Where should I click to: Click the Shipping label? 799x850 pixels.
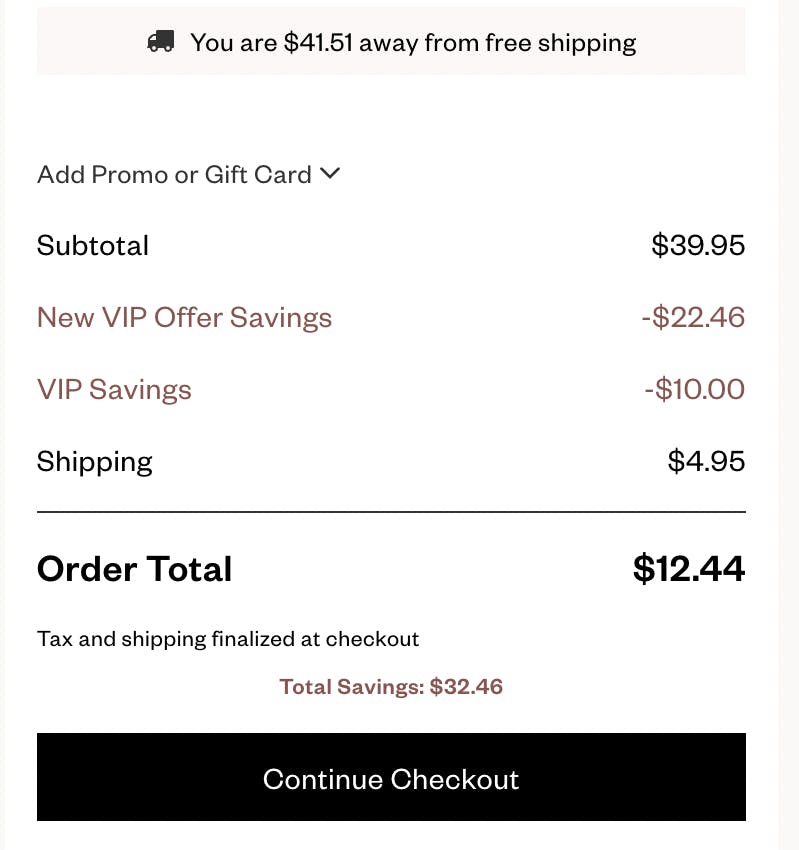pyautogui.click(x=95, y=462)
